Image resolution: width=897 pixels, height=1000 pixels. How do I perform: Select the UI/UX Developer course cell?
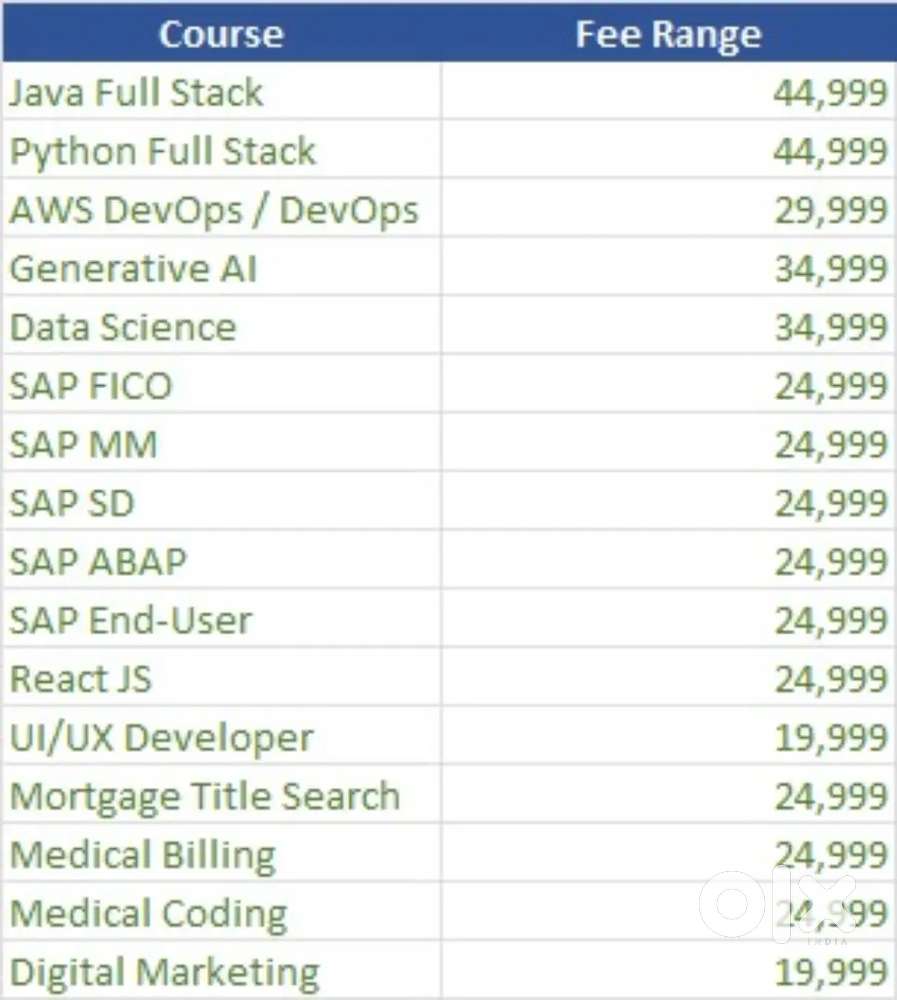pyautogui.click(x=161, y=738)
